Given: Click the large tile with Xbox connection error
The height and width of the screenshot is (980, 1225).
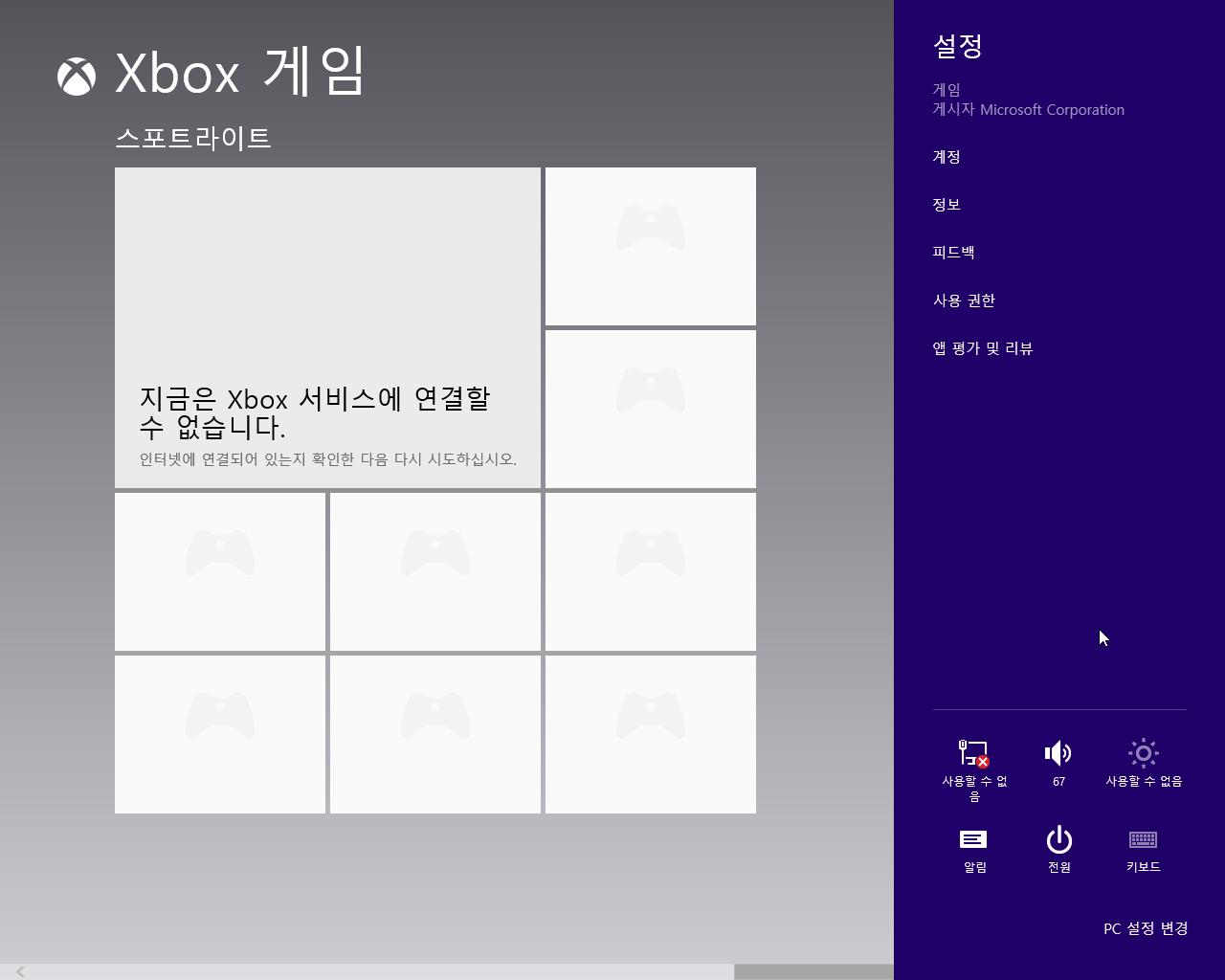Looking at the screenshot, I should pos(327,328).
